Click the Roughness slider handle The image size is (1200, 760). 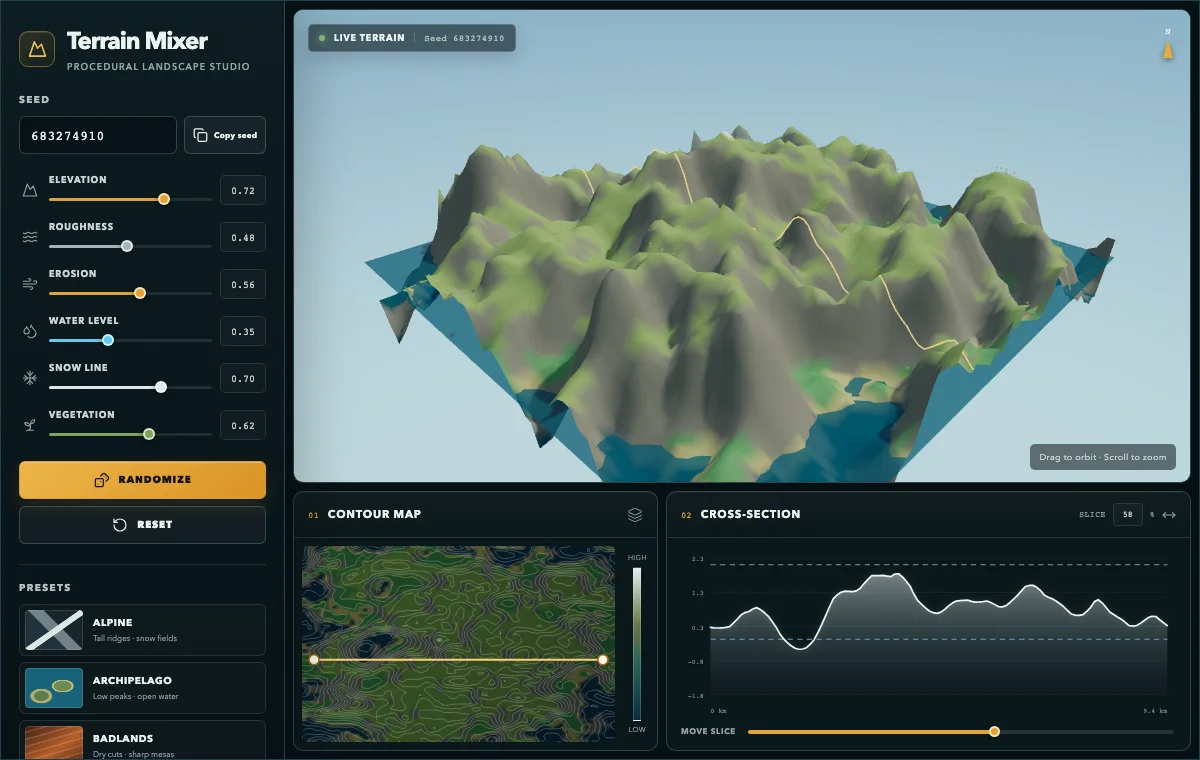(127, 246)
